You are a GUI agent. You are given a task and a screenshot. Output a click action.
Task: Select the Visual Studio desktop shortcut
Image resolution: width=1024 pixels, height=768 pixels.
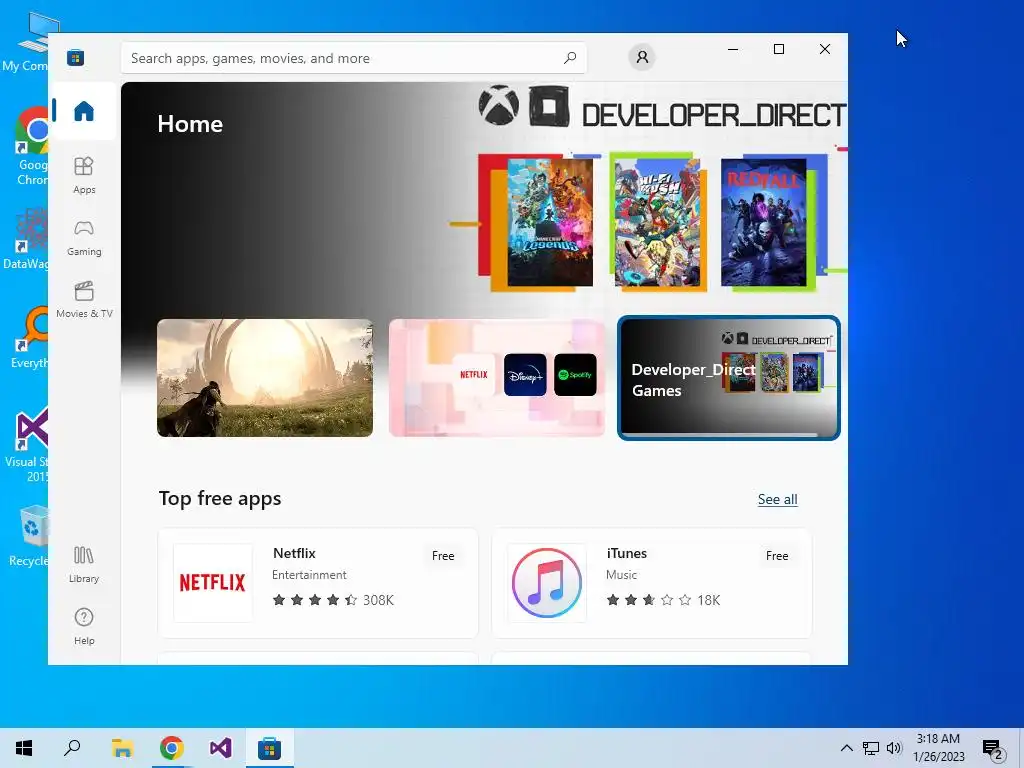pyautogui.click(x=26, y=443)
